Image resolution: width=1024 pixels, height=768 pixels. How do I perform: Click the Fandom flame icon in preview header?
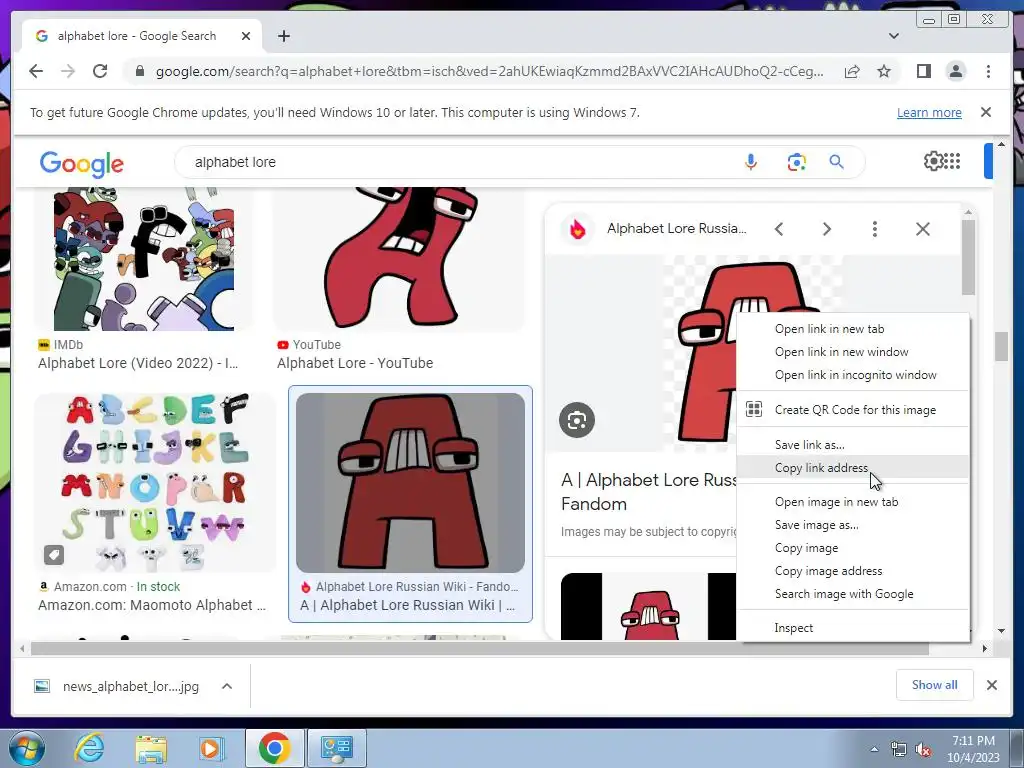coord(577,229)
